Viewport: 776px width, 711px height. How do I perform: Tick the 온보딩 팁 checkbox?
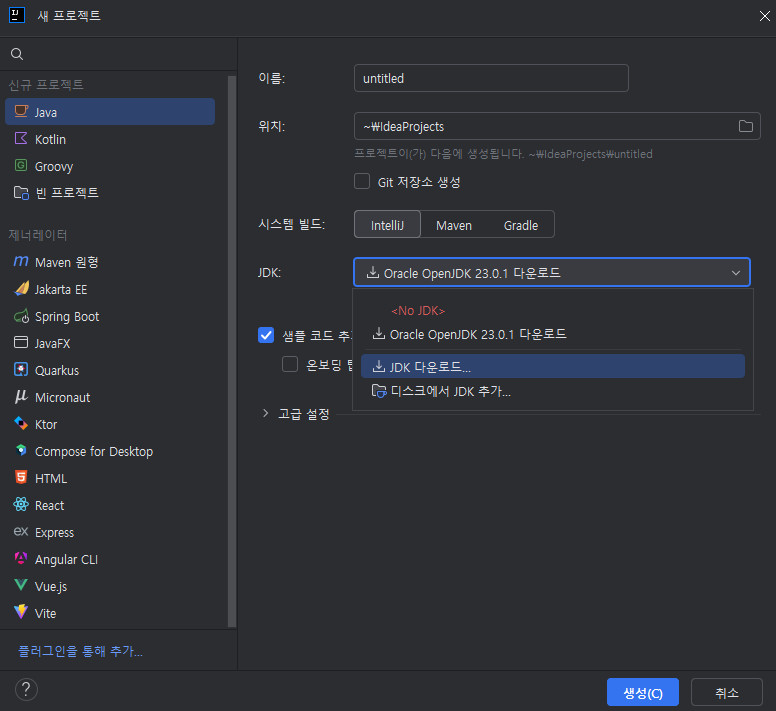click(x=290, y=364)
